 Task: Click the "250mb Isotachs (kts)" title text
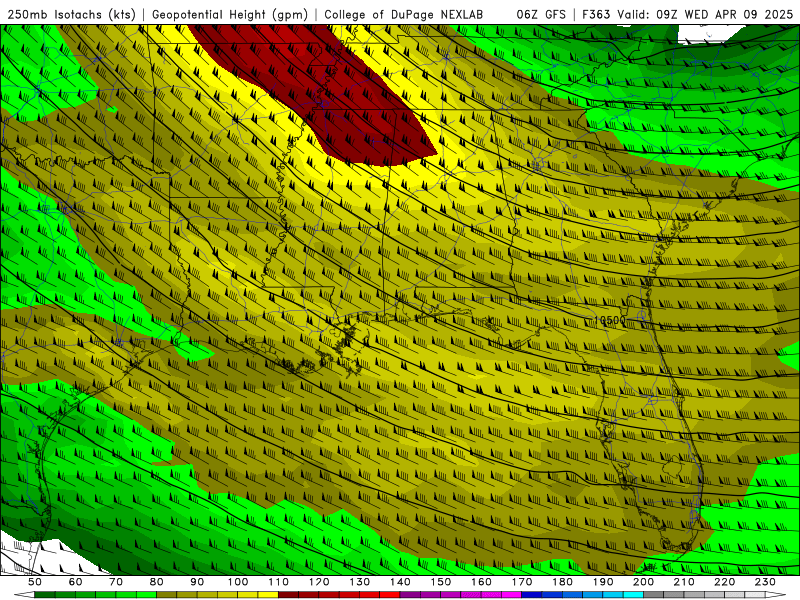pyautogui.click(x=71, y=15)
